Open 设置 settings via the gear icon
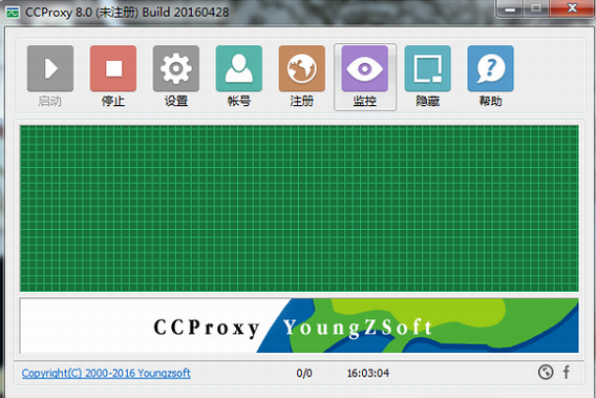Screen dimensions: 596x398 pyautogui.click(x=176, y=76)
